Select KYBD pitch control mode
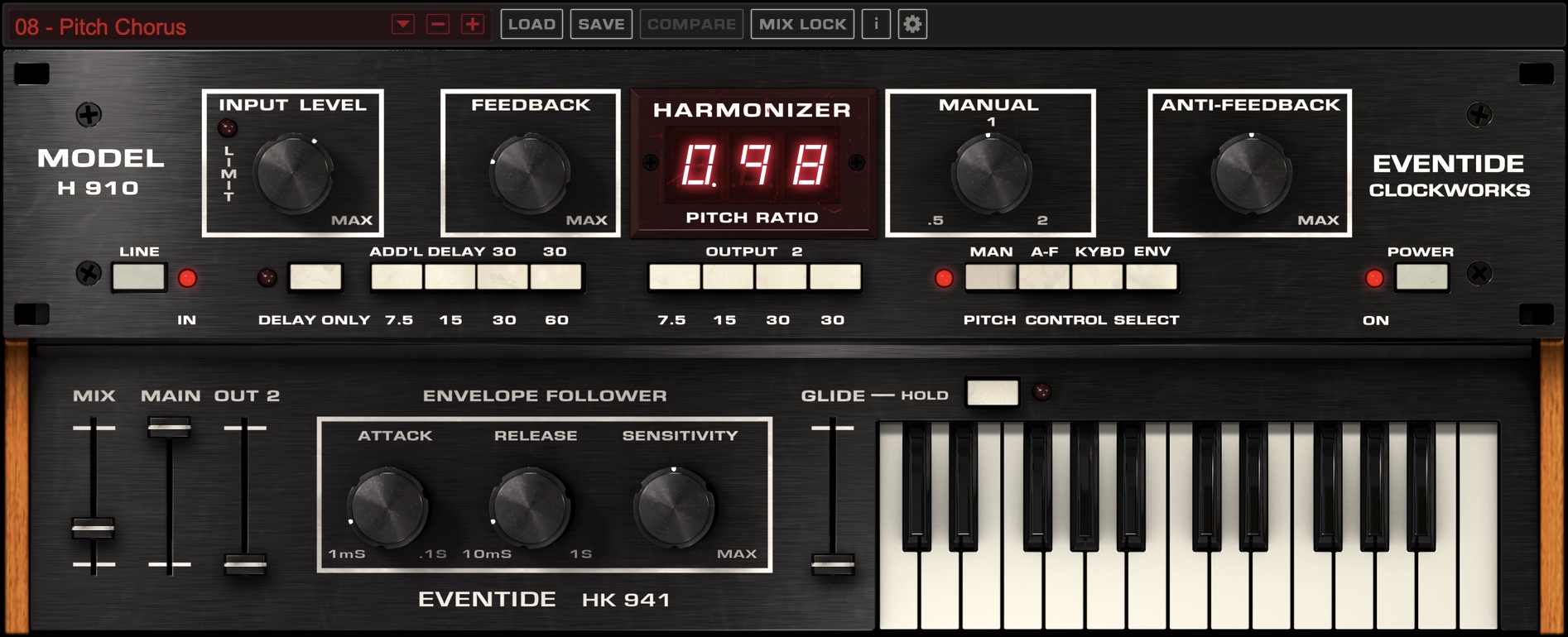Screen dimensions: 1568x637 (x=1098, y=278)
